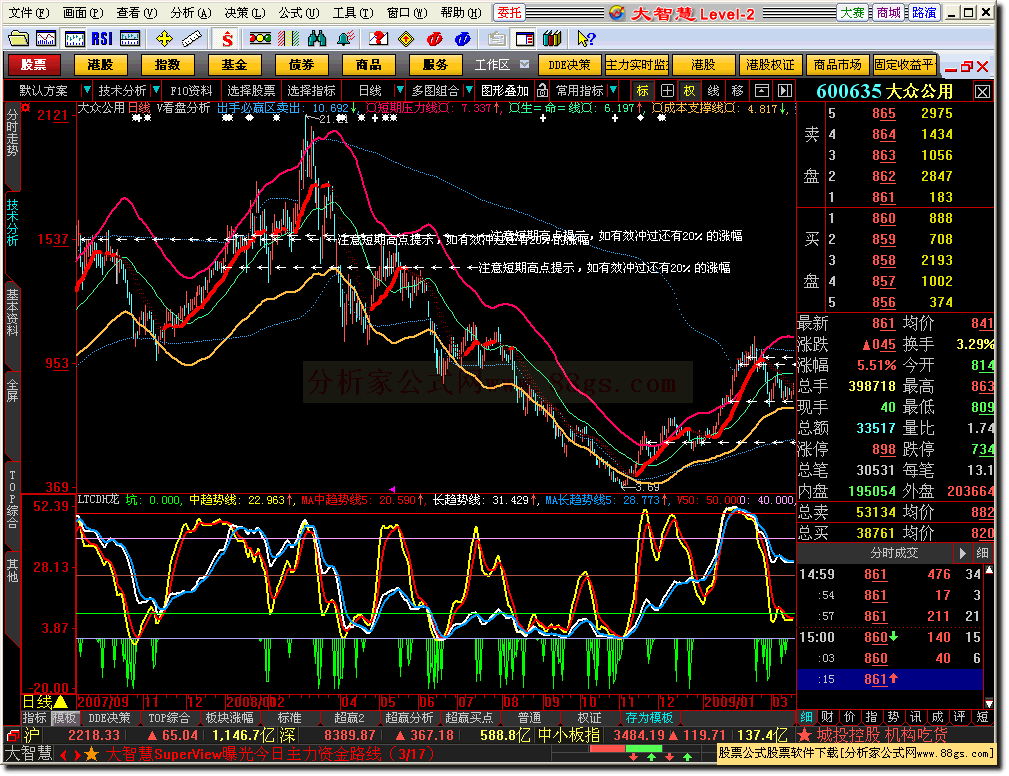Click the 港股权证 button
1009x776 pixels.
tap(770, 64)
